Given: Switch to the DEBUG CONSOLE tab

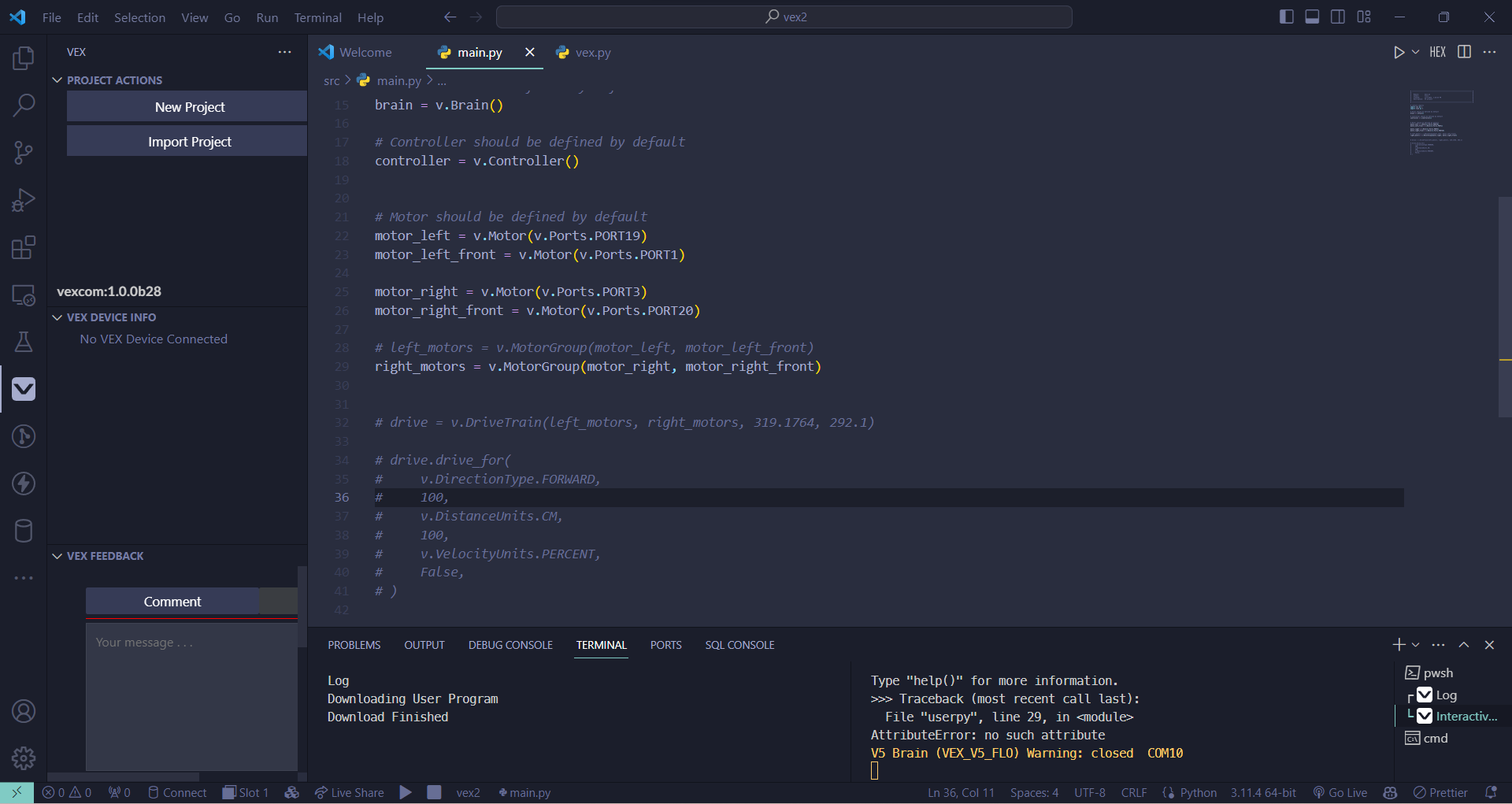Looking at the screenshot, I should pos(510,645).
